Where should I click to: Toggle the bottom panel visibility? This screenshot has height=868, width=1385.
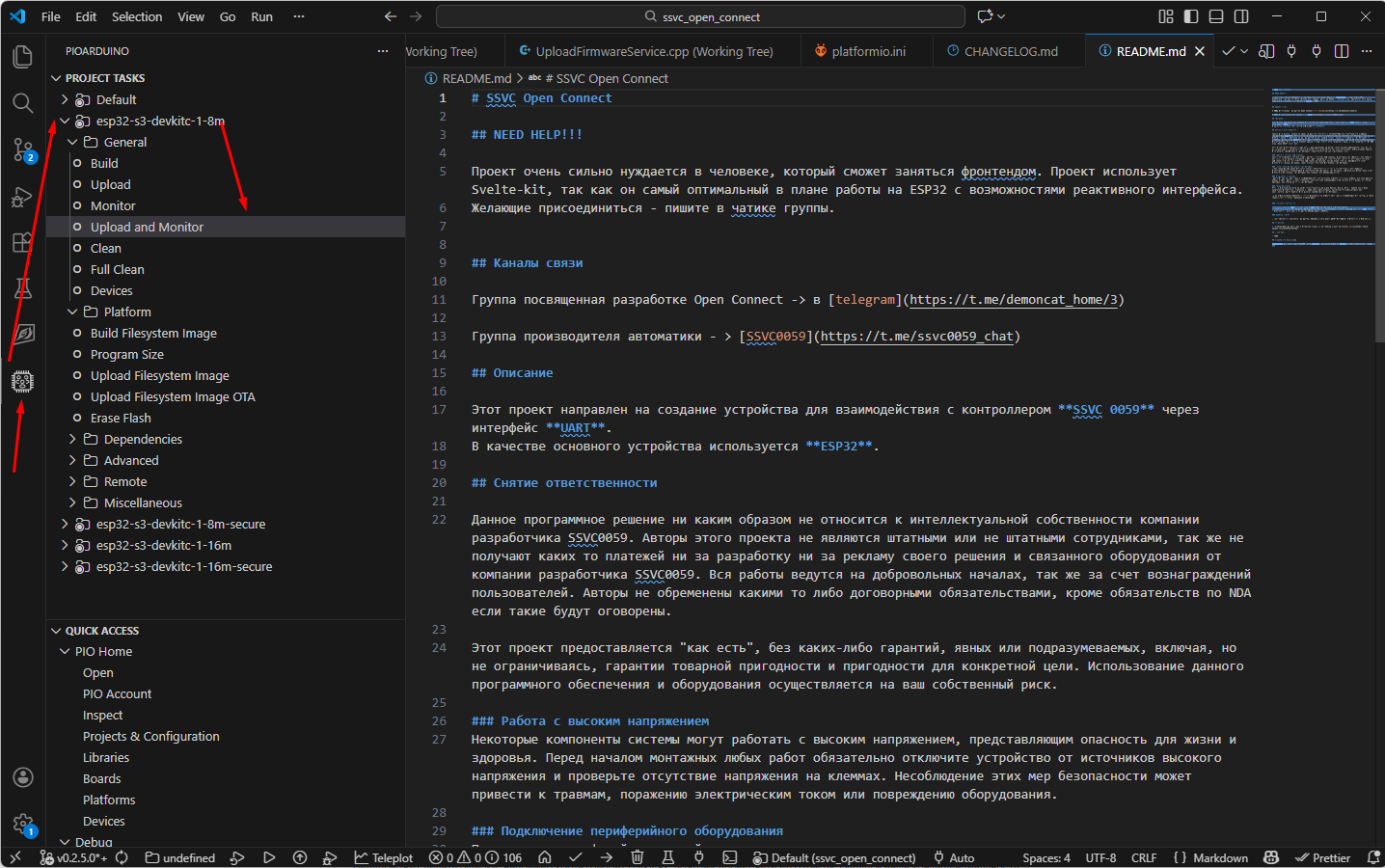pyautogui.click(x=1216, y=16)
